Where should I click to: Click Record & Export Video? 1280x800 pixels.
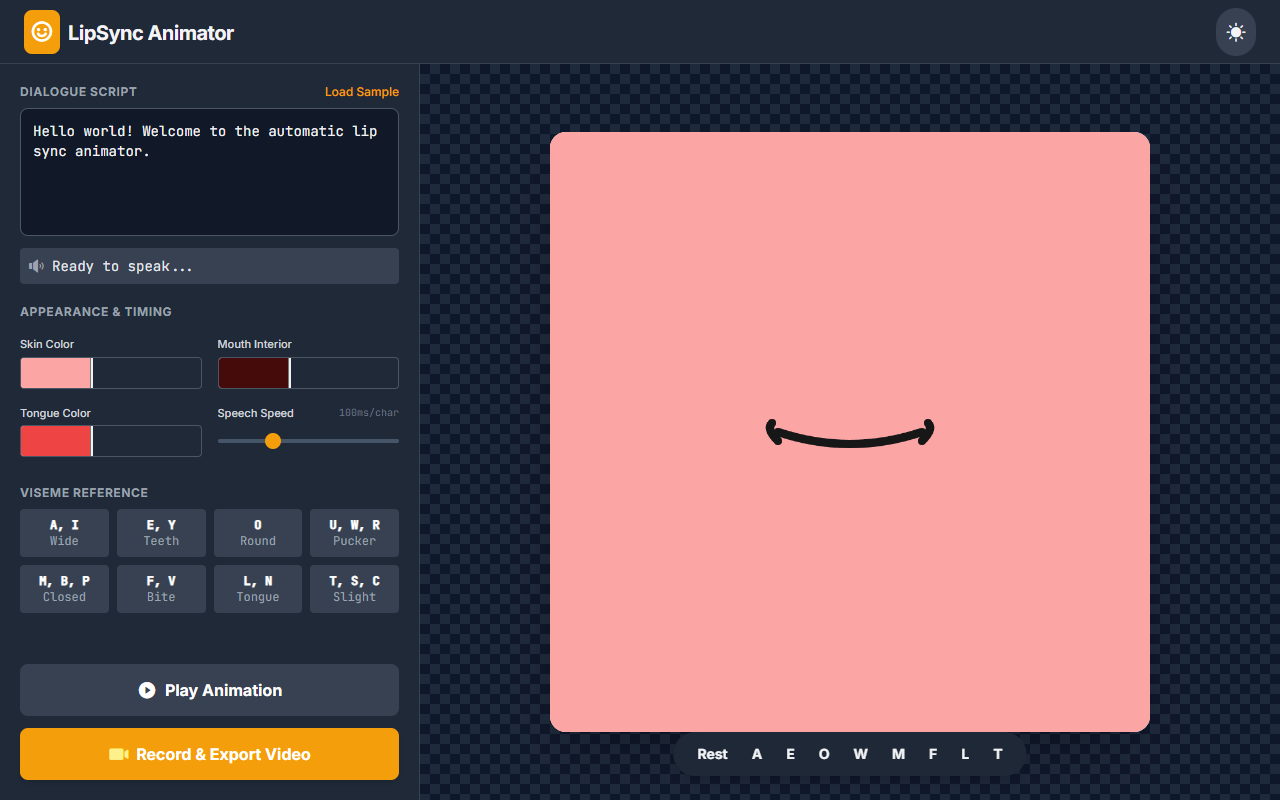pos(209,754)
